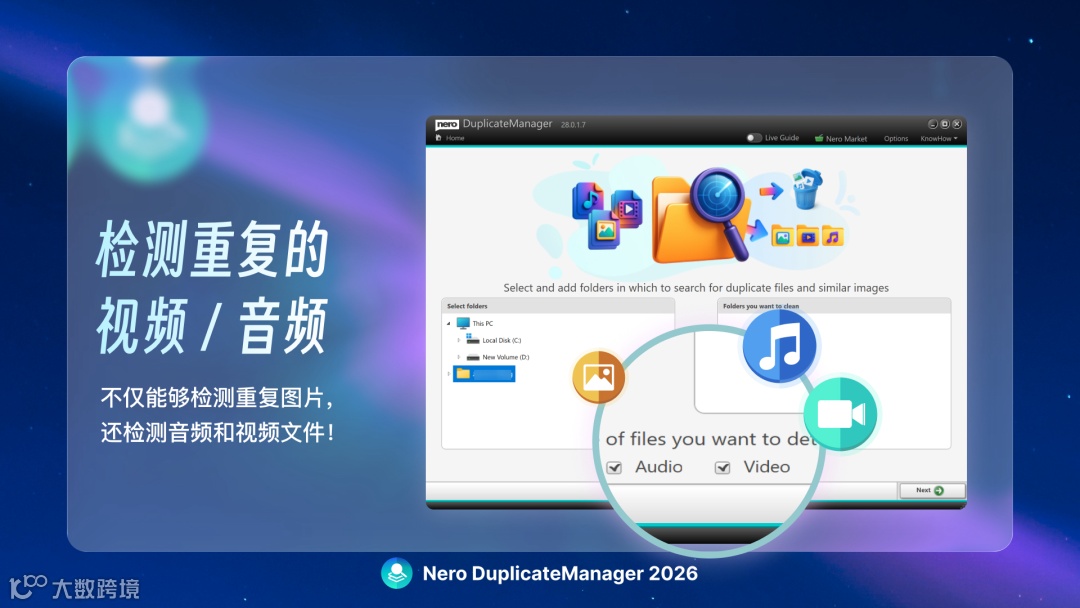Click the Next button
The width and height of the screenshot is (1080, 608).
(x=931, y=490)
